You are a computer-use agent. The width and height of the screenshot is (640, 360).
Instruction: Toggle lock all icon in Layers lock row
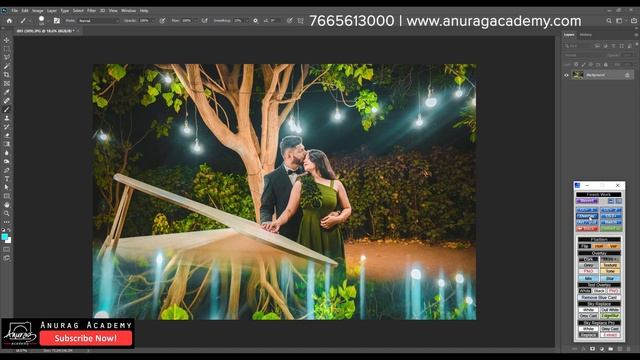[606, 64]
